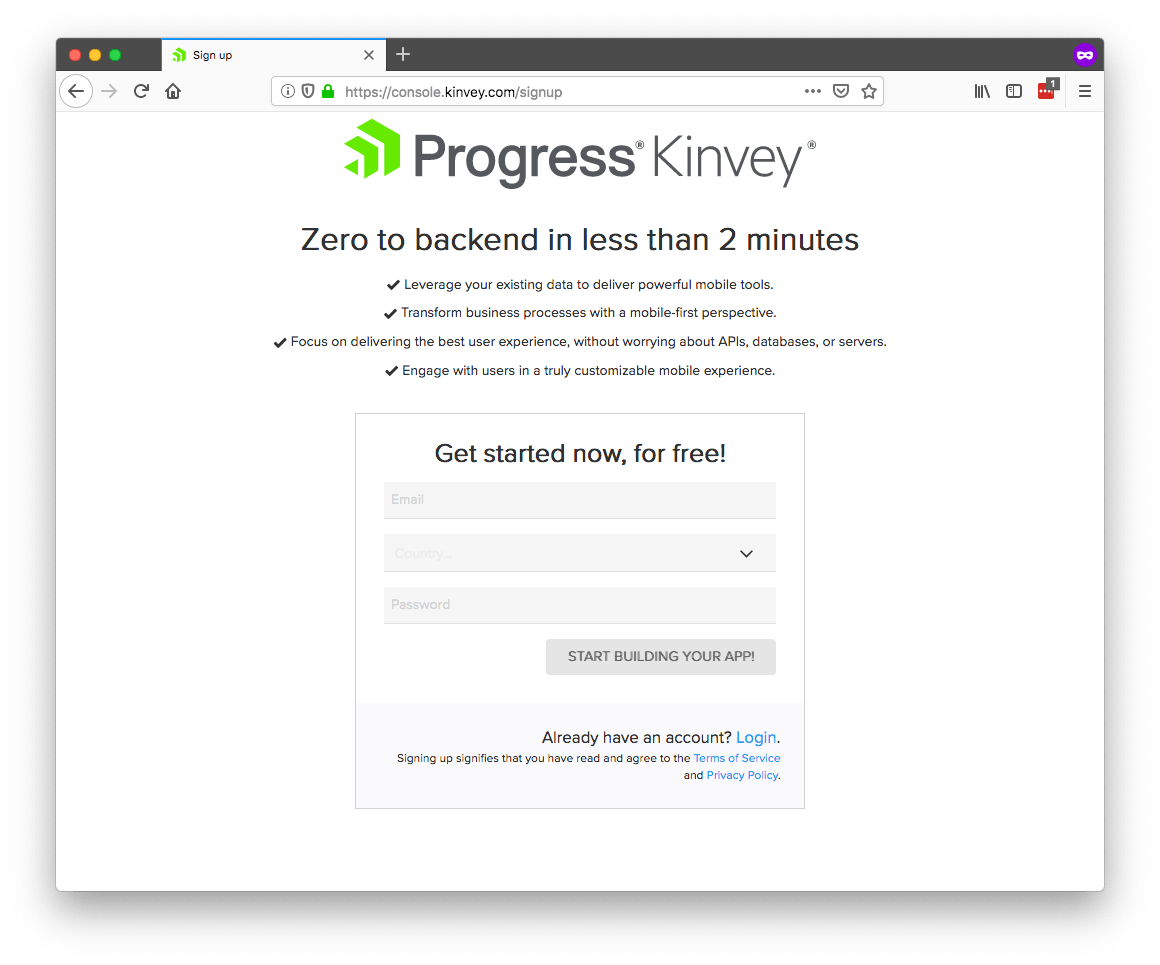The height and width of the screenshot is (965, 1160).
Task: Open the Firefox hamburger menu
Action: point(1085,91)
